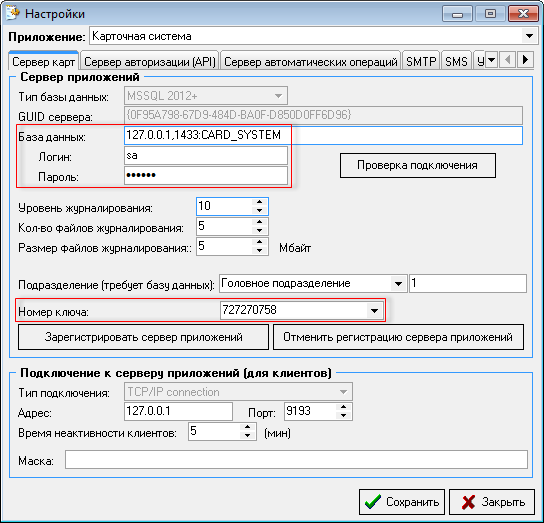Decrease client inactivity time spinner

[247, 435]
